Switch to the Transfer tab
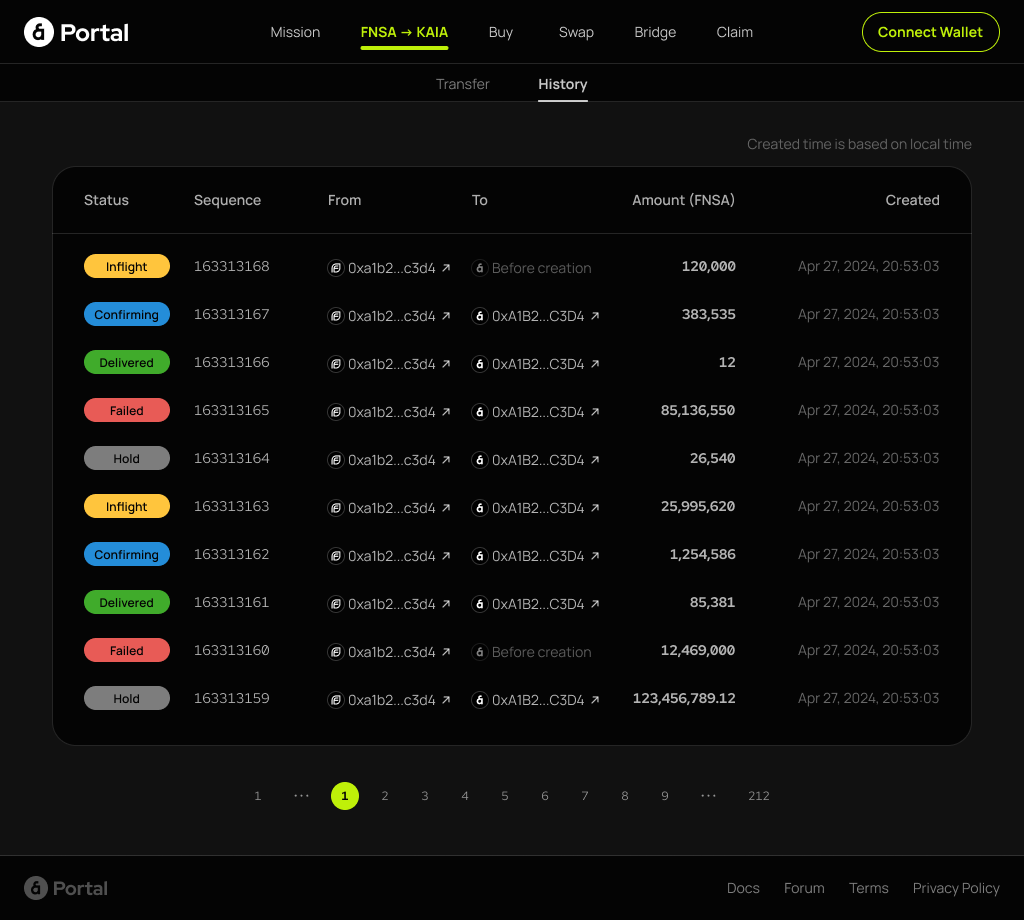This screenshot has width=1024, height=920. pyautogui.click(x=462, y=84)
